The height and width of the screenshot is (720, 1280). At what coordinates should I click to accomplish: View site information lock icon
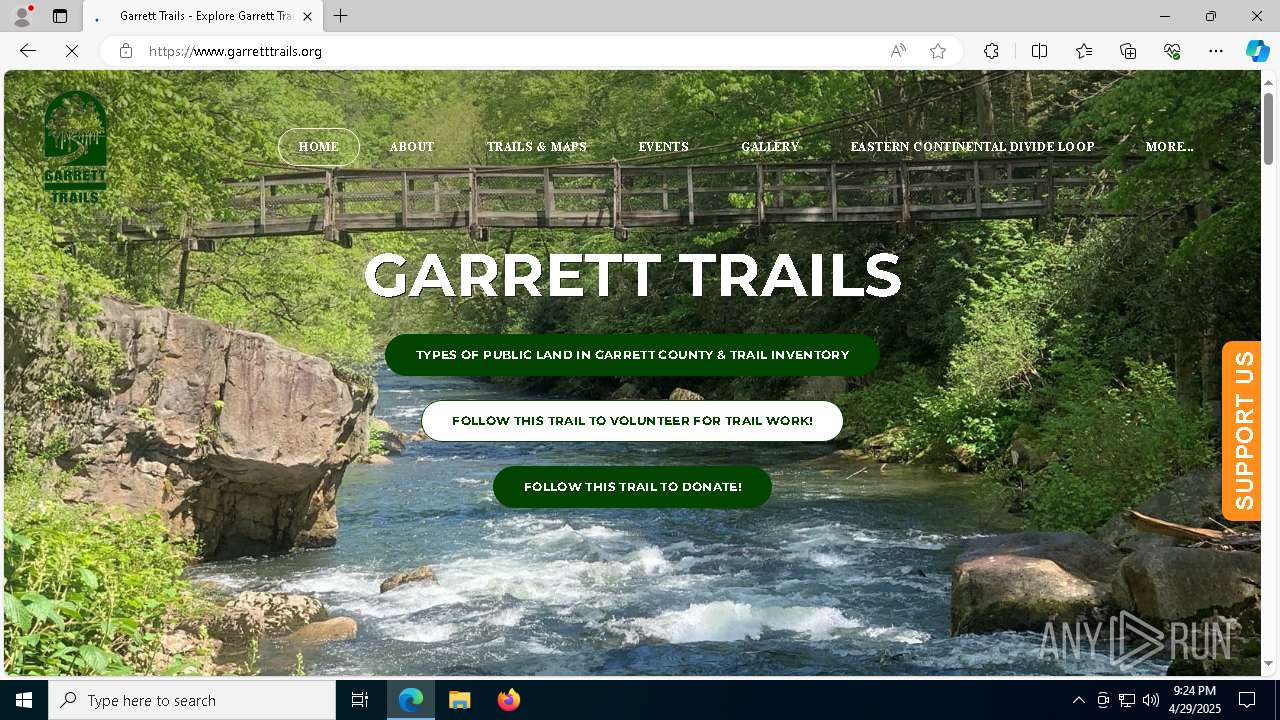coord(126,51)
